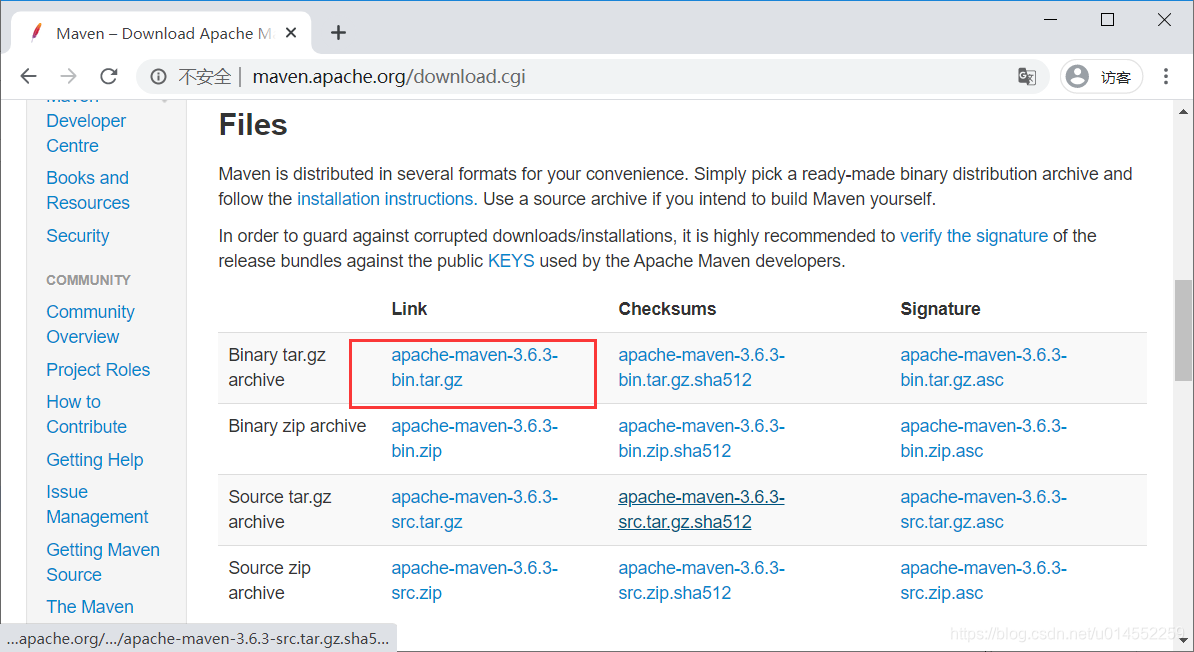1194x652 pixels.
Task: Open Chrome's three-dot menu
Action: [1166, 76]
